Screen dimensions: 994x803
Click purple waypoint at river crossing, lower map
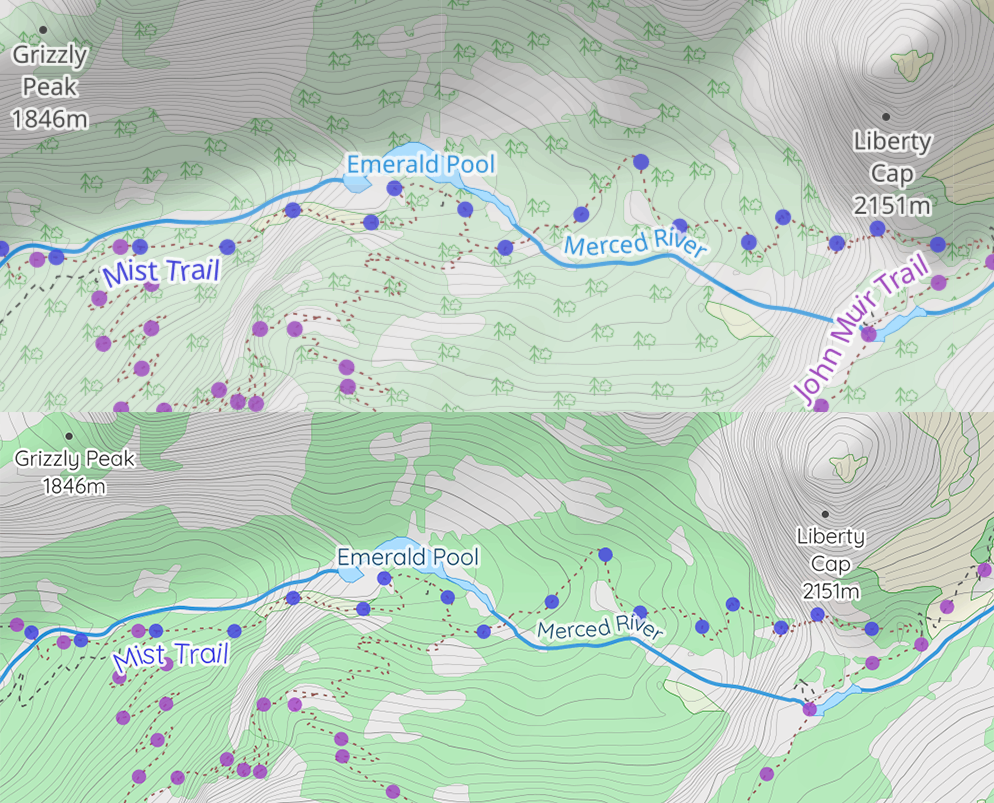coord(809,709)
